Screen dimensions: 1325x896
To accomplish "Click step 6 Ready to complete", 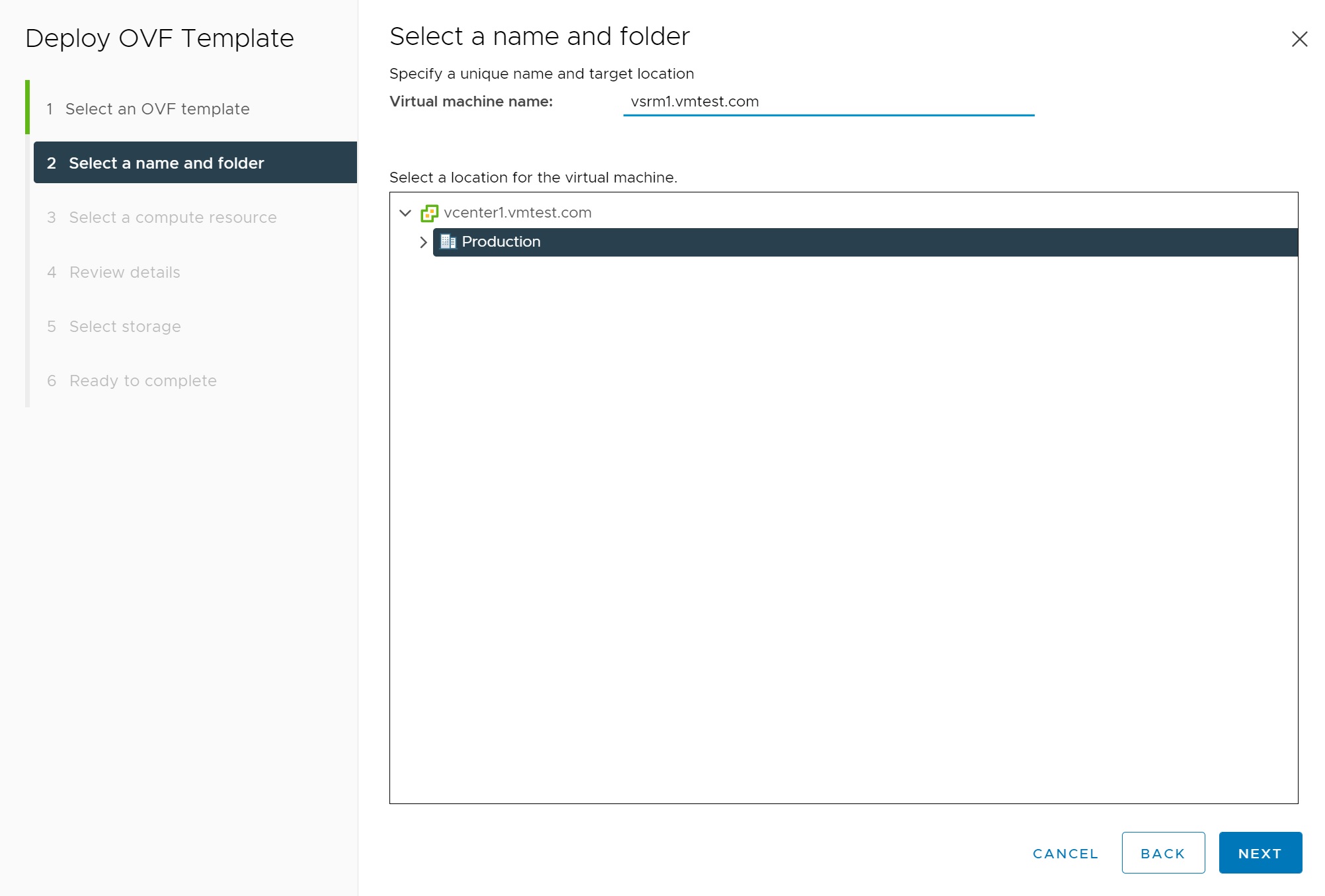I will click(x=143, y=381).
